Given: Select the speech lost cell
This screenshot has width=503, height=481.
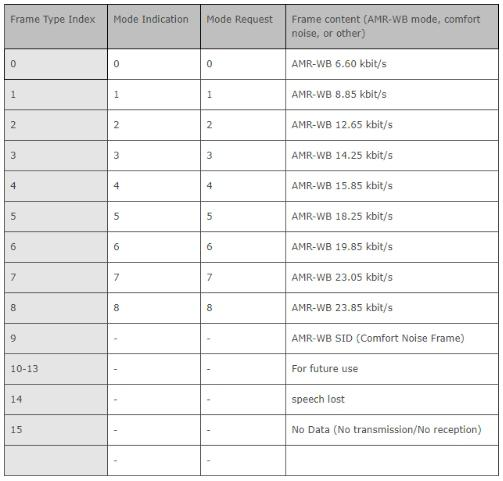Looking at the screenshot, I should tap(392, 400).
